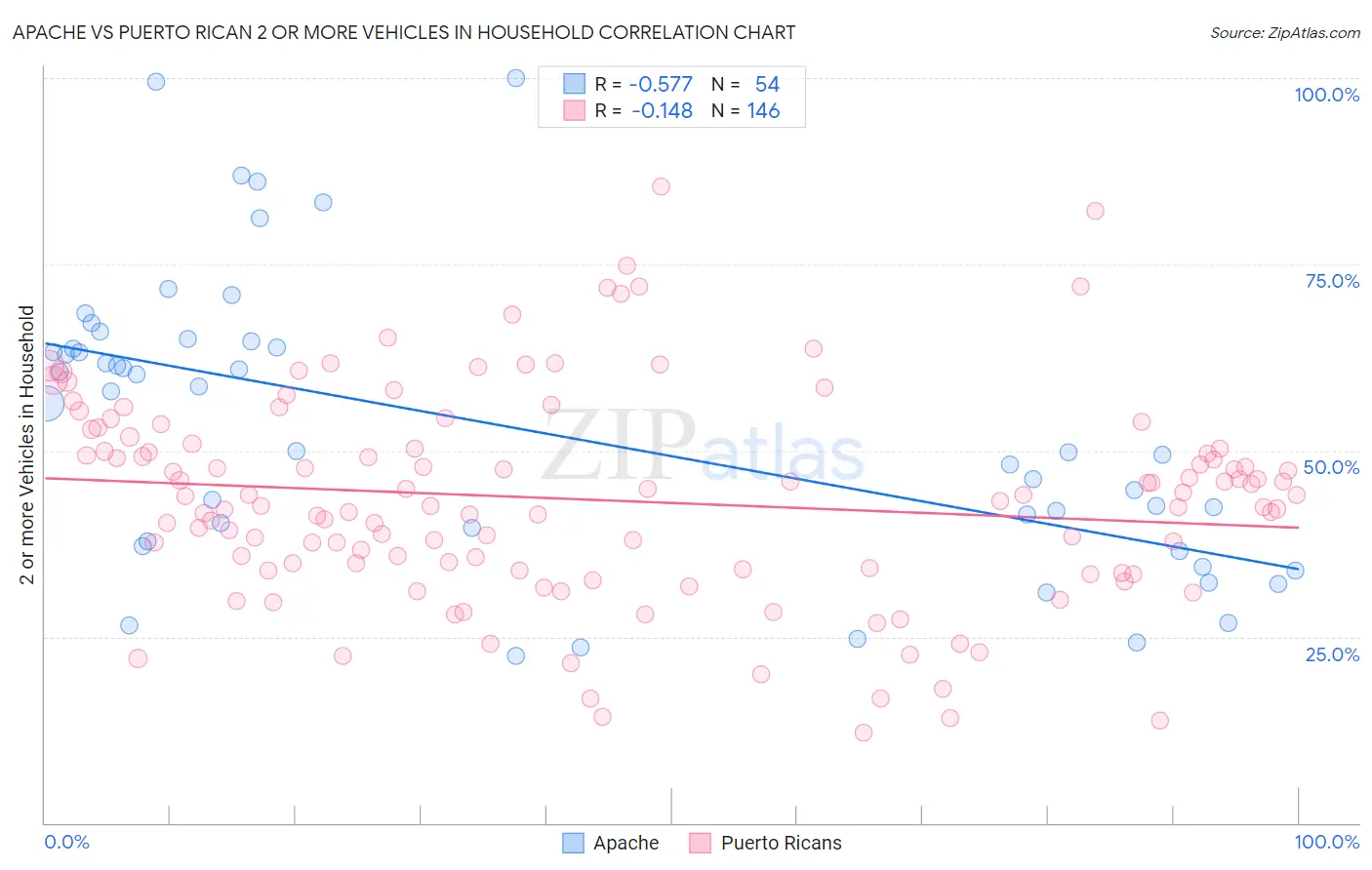Click the 0.0% x-axis label
This screenshot has width=1372, height=870.
click(67, 842)
